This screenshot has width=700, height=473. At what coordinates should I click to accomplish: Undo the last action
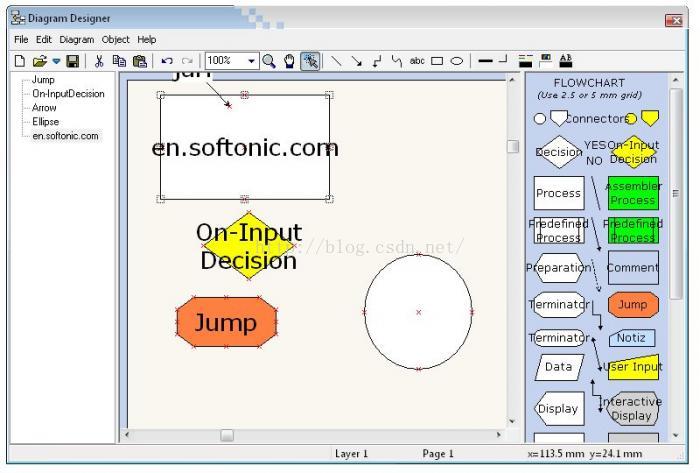pos(167,61)
